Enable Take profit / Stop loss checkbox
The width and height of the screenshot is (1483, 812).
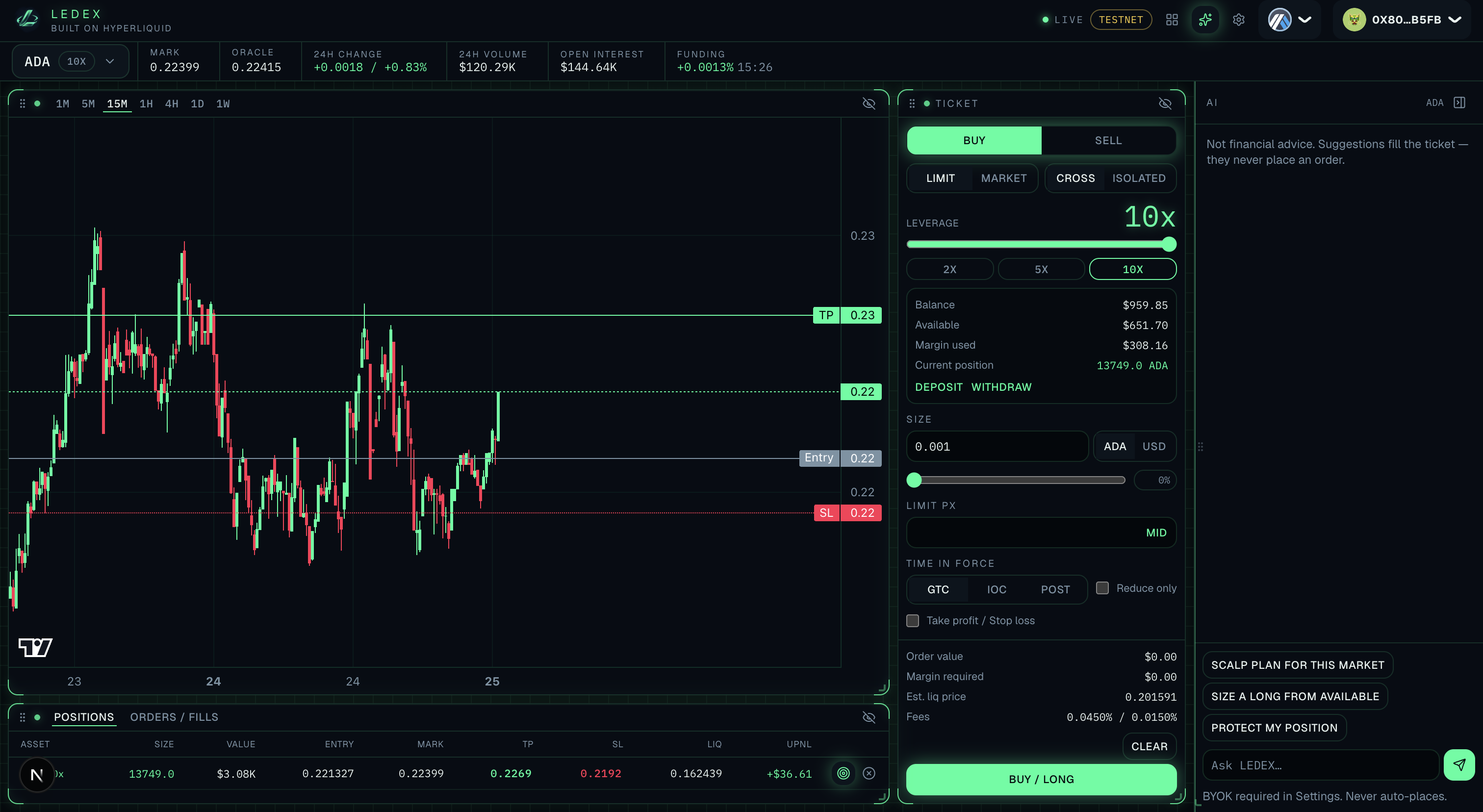913,620
